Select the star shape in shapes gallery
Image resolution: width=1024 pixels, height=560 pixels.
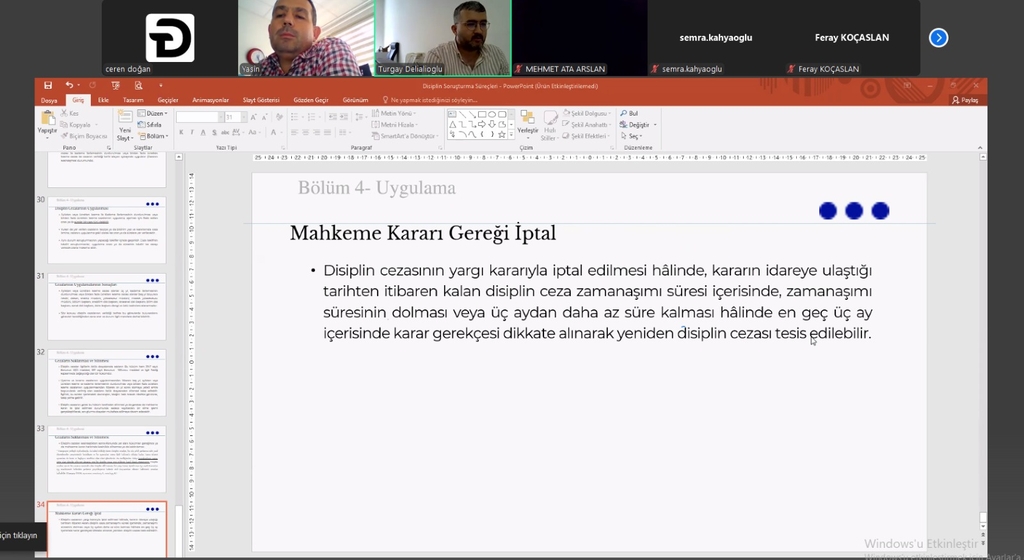pyautogui.click(x=502, y=134)
